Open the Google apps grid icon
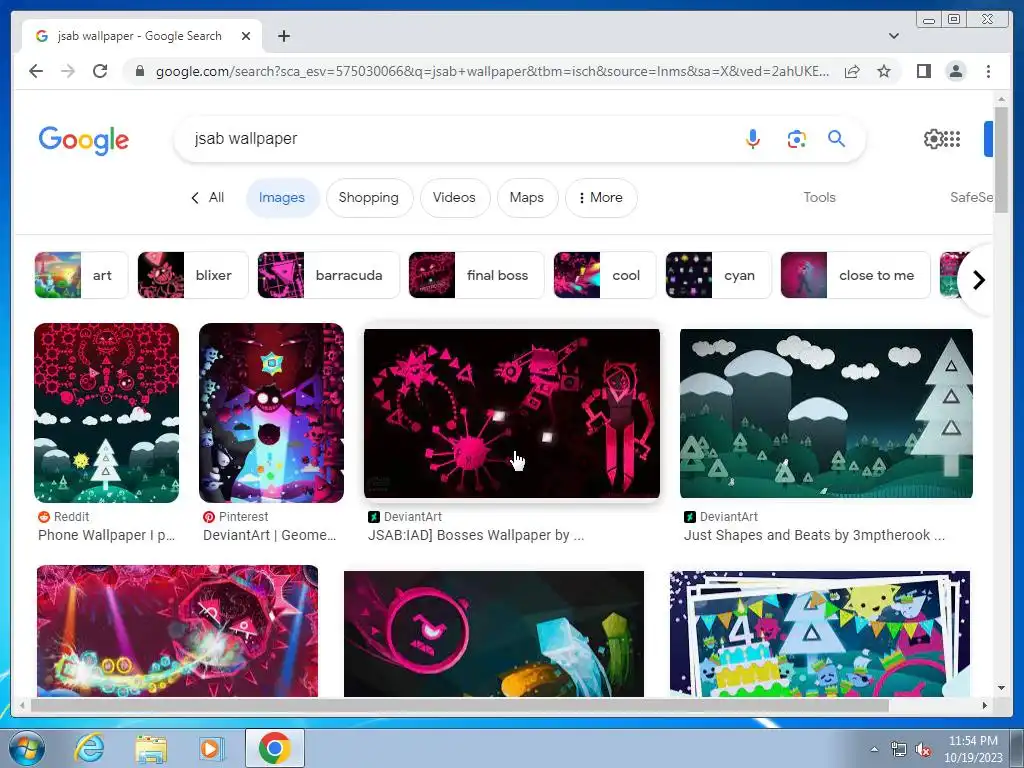This screenshot has width=1024, height=768. [953, 138]
